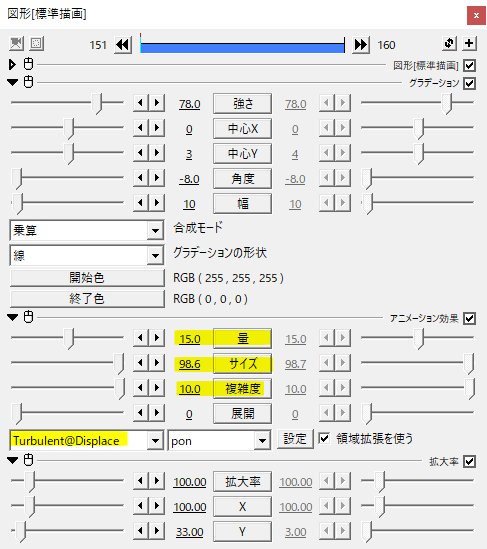Open the pon preset dropdown
The height and width of the screenshot is (549, 487).
(219, 440)
